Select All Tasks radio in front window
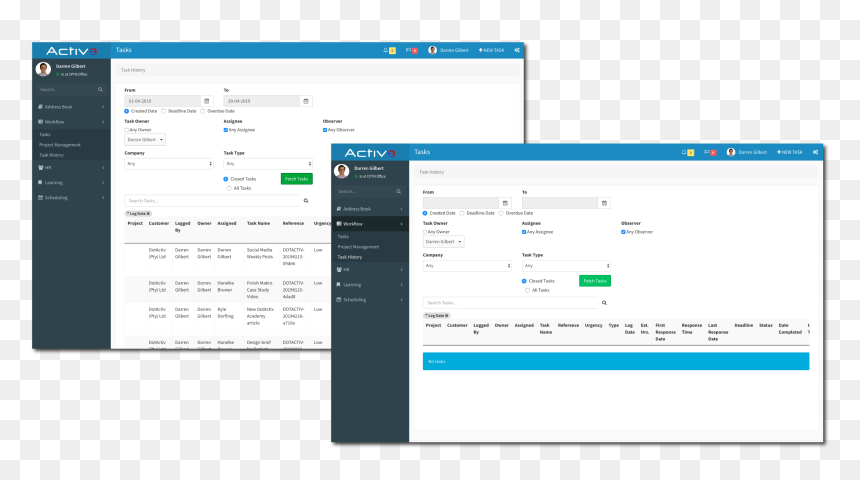The height and width of the screenshot is (480, 860). (527, 290)
